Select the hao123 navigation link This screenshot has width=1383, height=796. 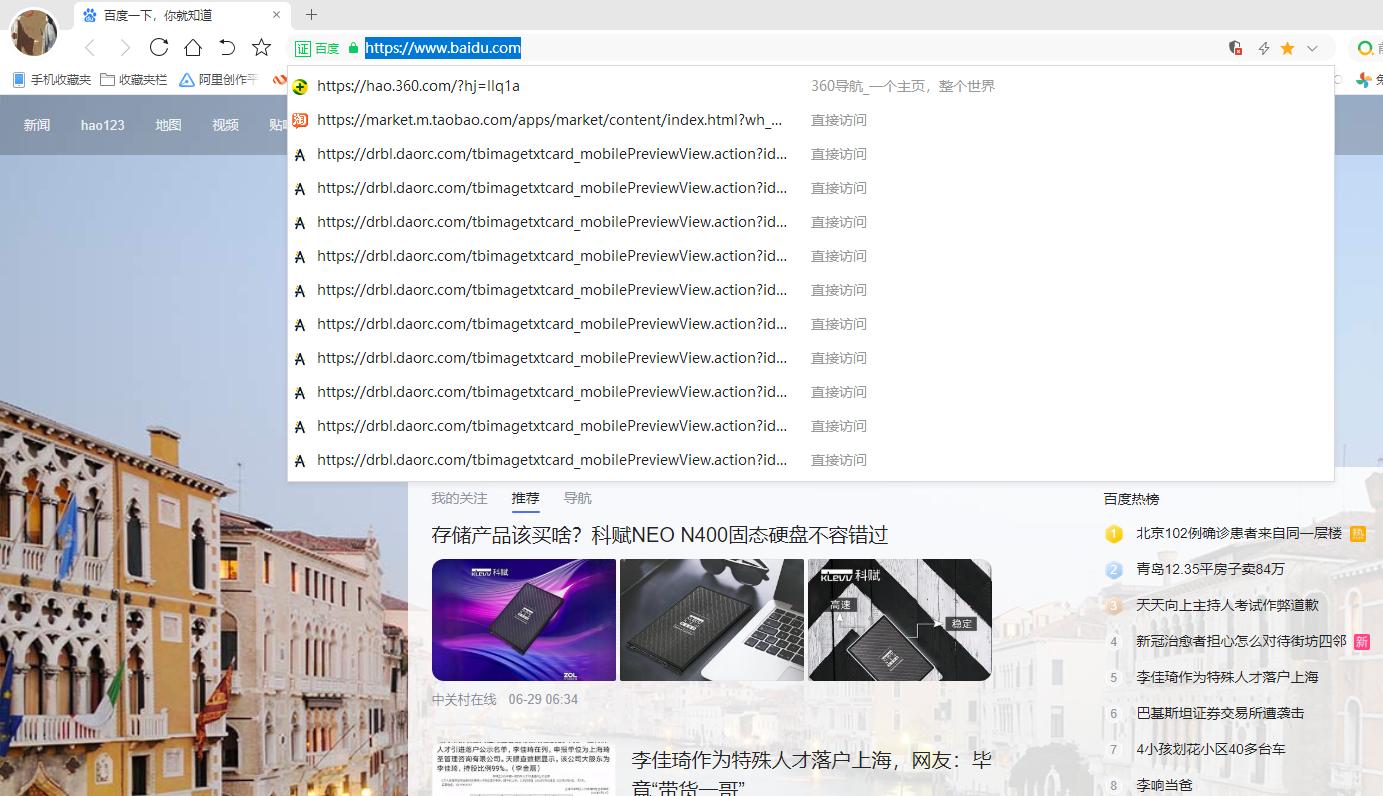click(102, 125)
